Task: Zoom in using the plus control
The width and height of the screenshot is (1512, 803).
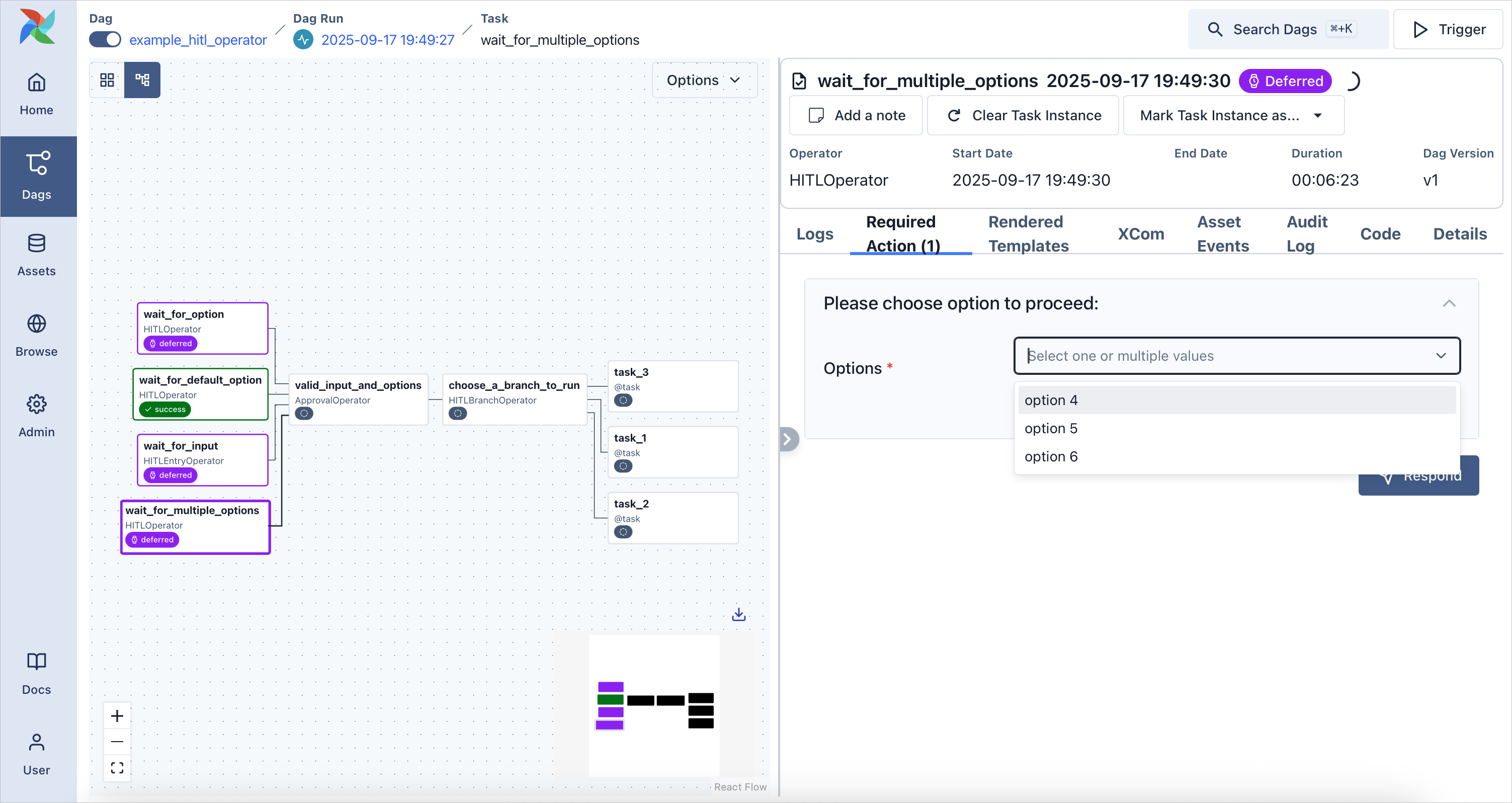Action: (117, 715)
